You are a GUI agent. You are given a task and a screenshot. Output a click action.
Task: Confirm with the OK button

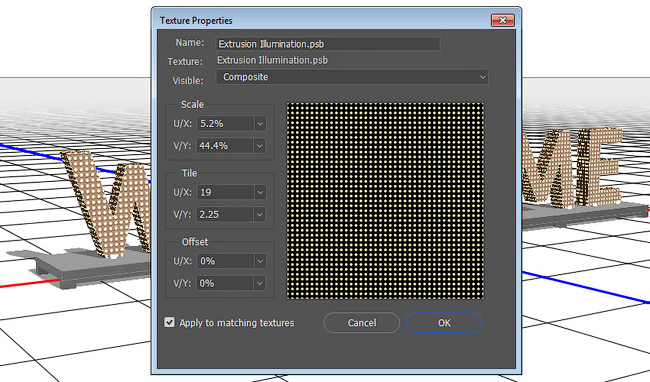point(444,323)
